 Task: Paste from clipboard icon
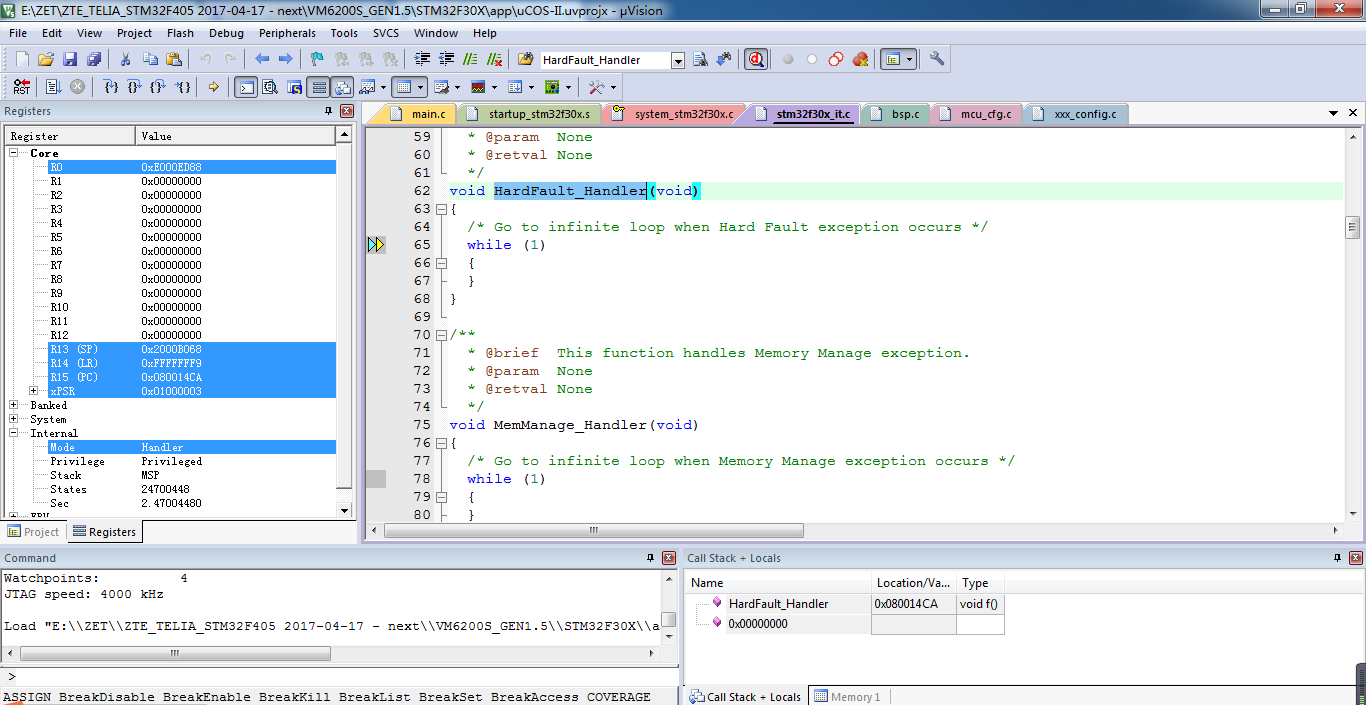pos(174,59)
